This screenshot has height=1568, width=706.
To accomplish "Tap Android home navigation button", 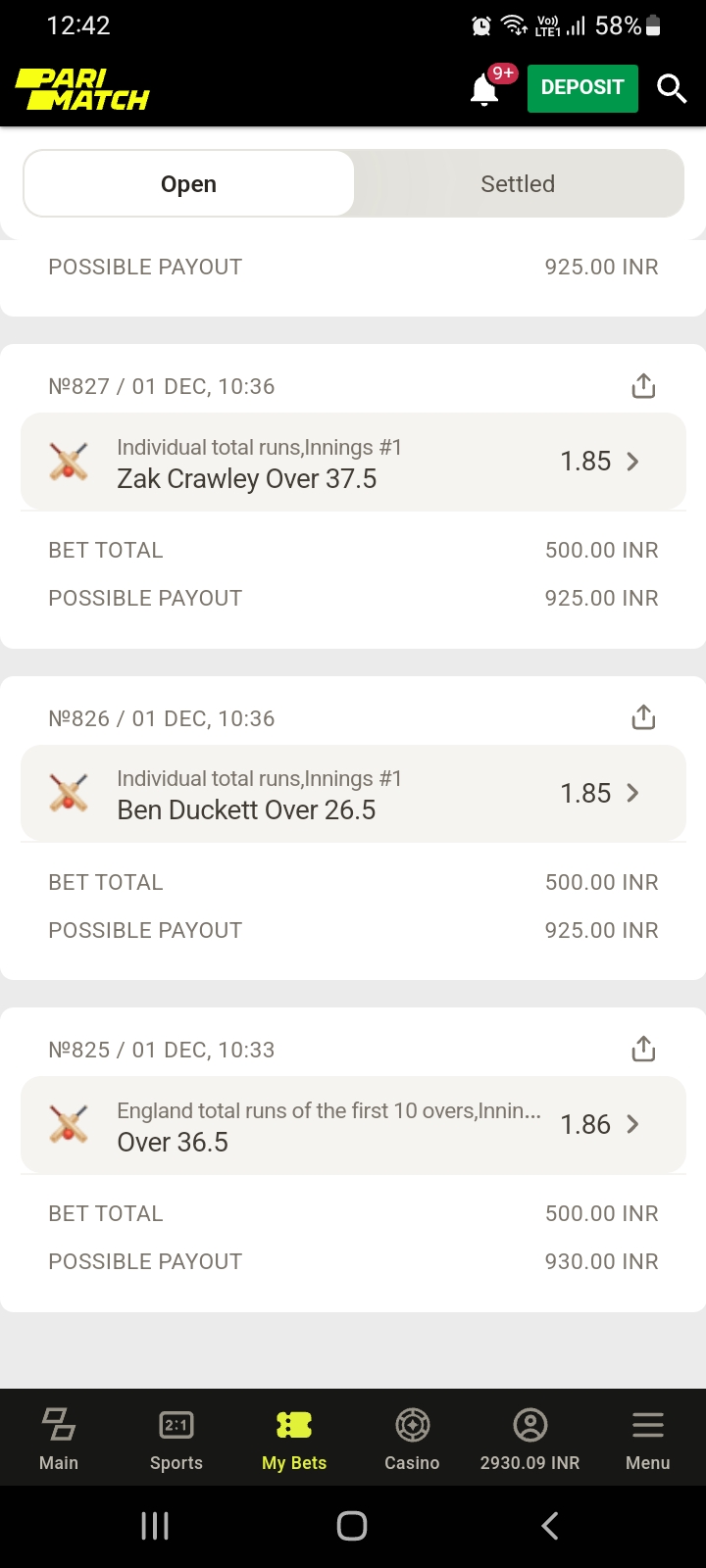I will click(352, 1526).
